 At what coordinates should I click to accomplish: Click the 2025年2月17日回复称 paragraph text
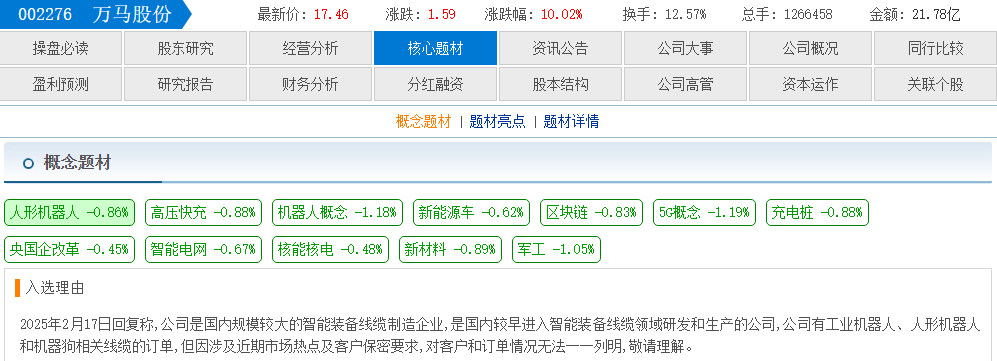click(x=500, y=336)
